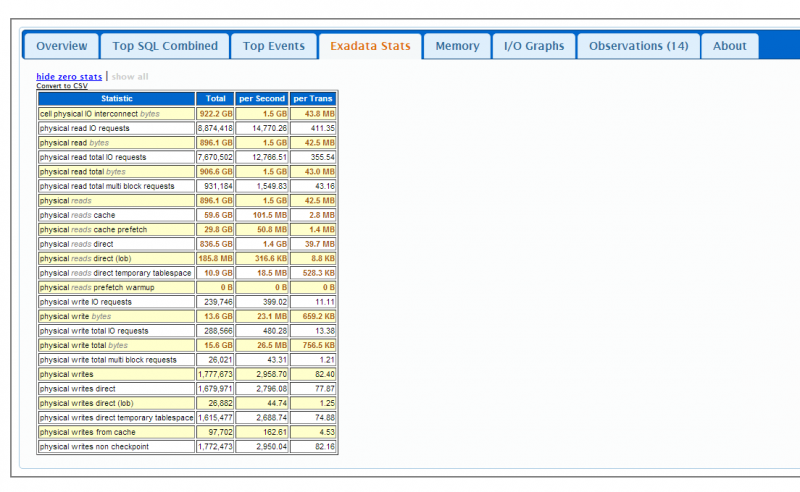Screen dimensions: 800x492
Task: Select physical read total multi block requests
Action: click(x=107, y=186)
